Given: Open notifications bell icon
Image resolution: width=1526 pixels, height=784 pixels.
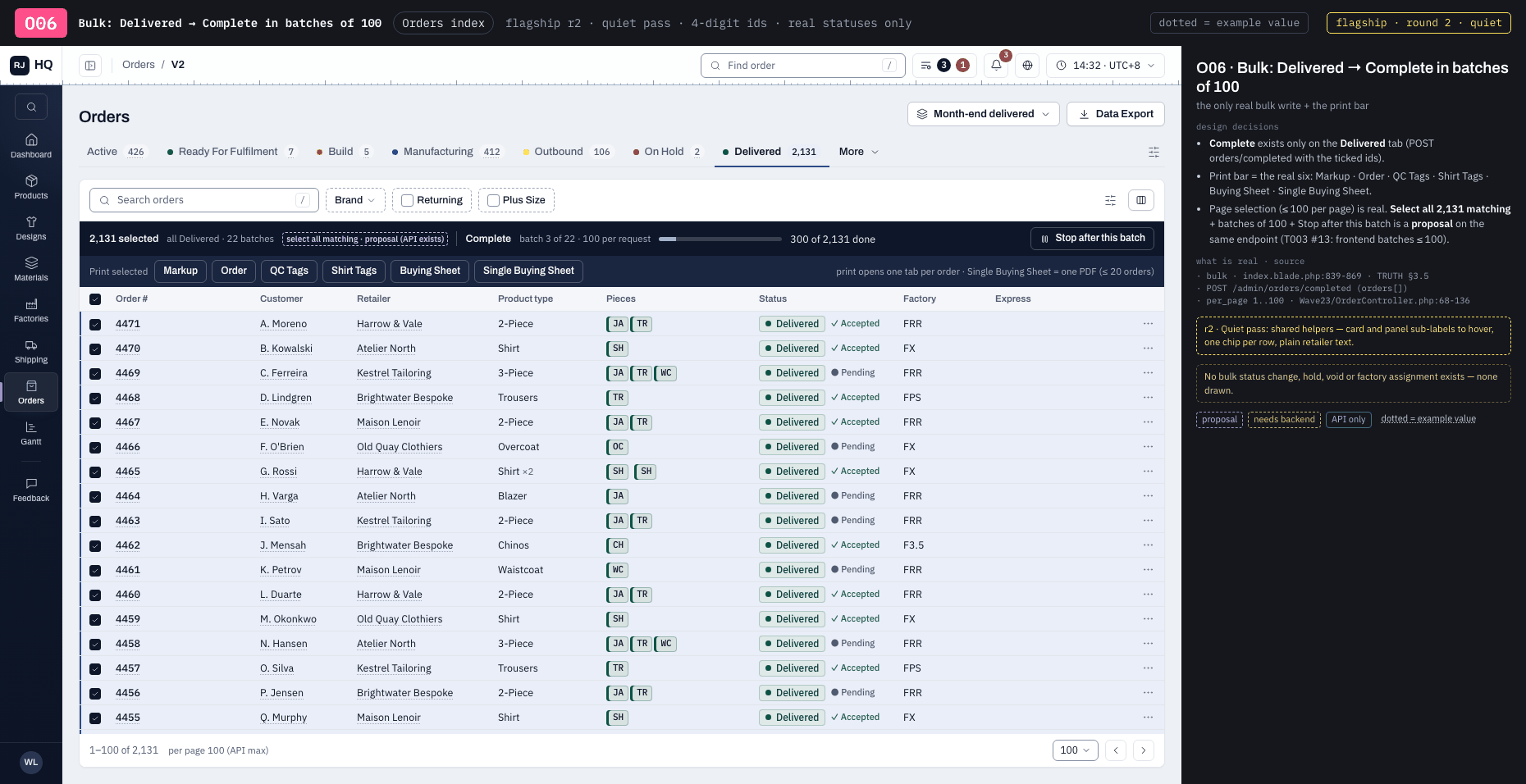Looking at the screenshot, I should click(996, 65).
